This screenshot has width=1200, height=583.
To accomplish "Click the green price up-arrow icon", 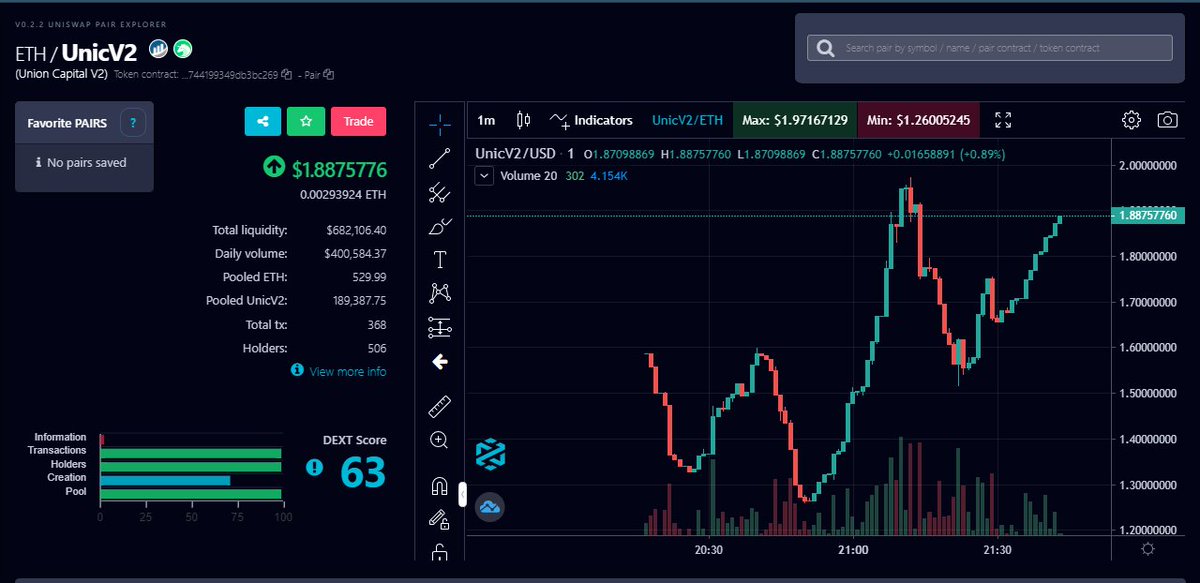I will pyautogui.click(x=274, y=169).
